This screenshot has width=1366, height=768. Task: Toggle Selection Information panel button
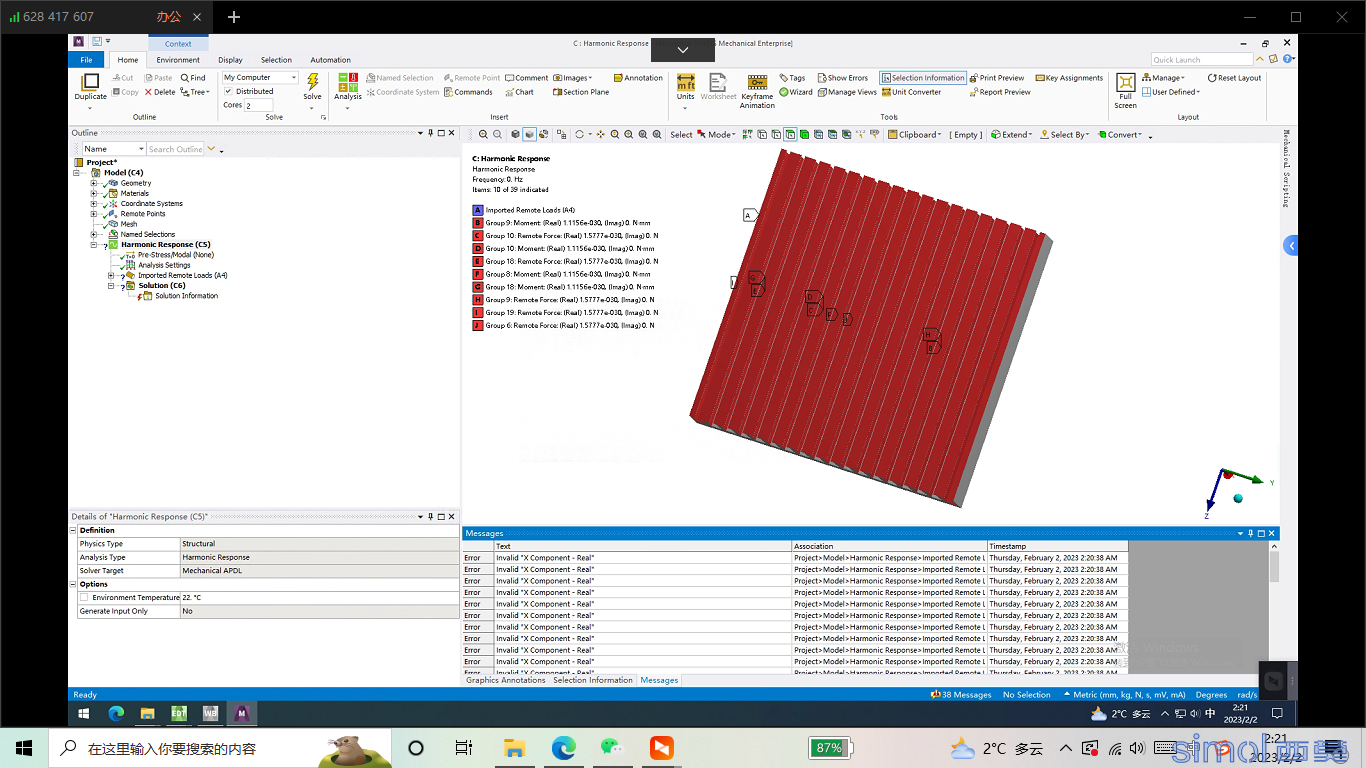click(x=923, y=78)
